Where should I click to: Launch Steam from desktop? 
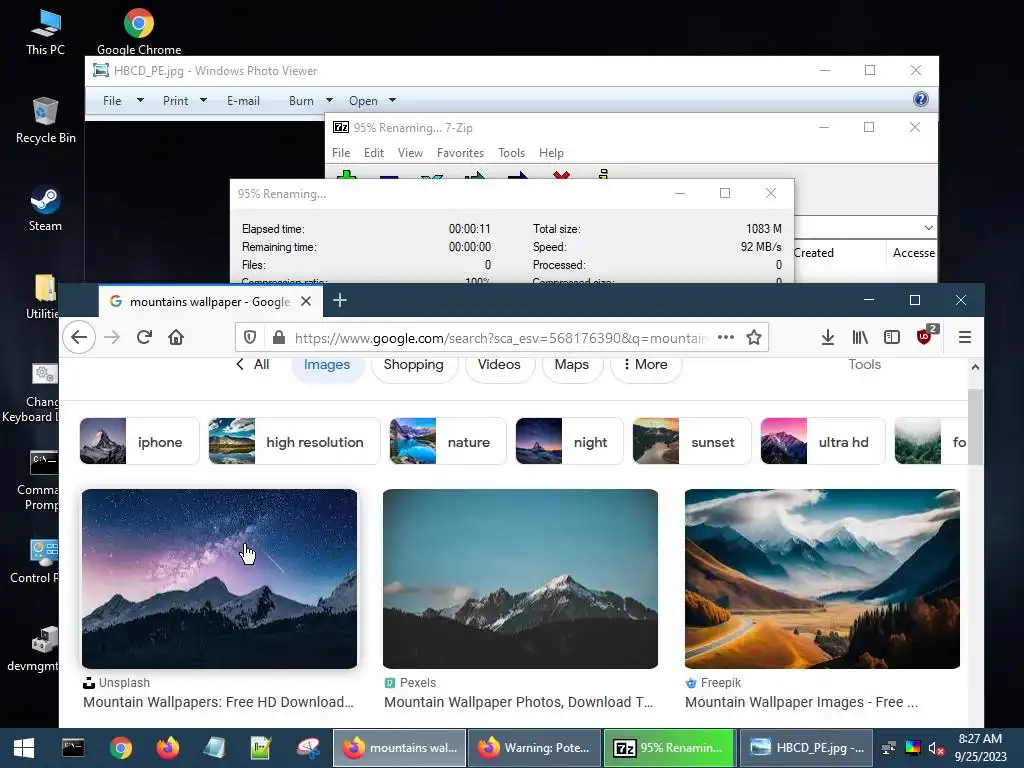point(45,209)
